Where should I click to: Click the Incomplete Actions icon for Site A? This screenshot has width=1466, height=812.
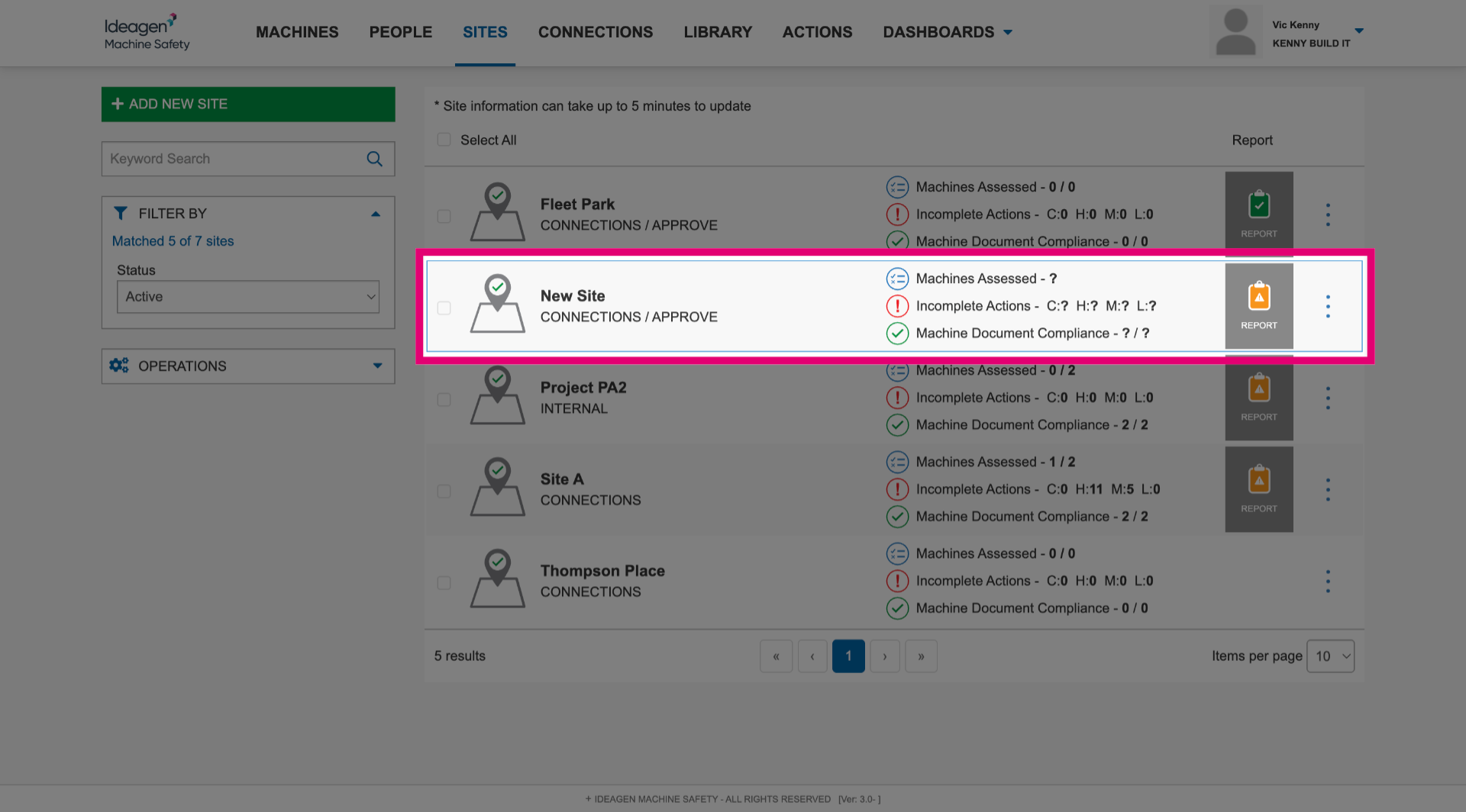click(x=897, y=489)
